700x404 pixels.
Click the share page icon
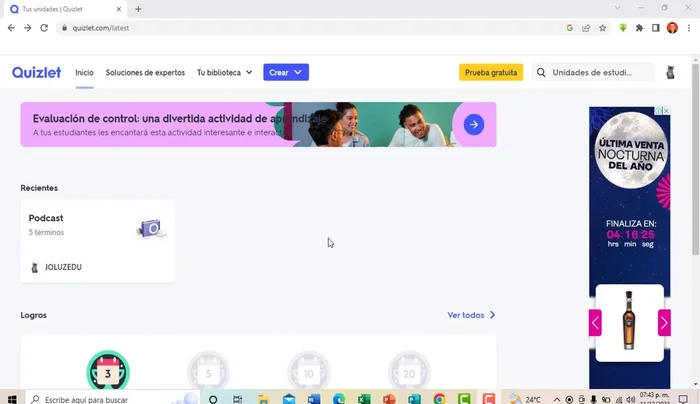coord(586,28)
